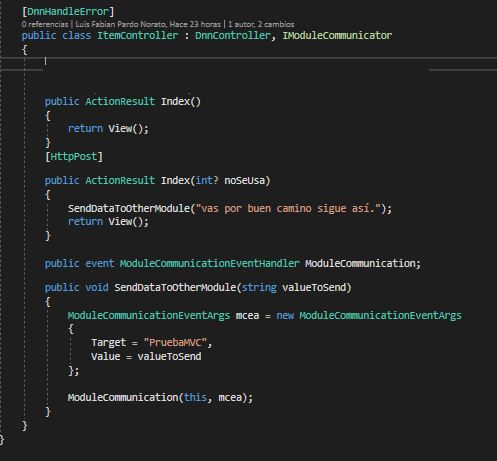Click the 'class' keyword
This screenshot has height=461, width=497.
click(x=76, y=35)
